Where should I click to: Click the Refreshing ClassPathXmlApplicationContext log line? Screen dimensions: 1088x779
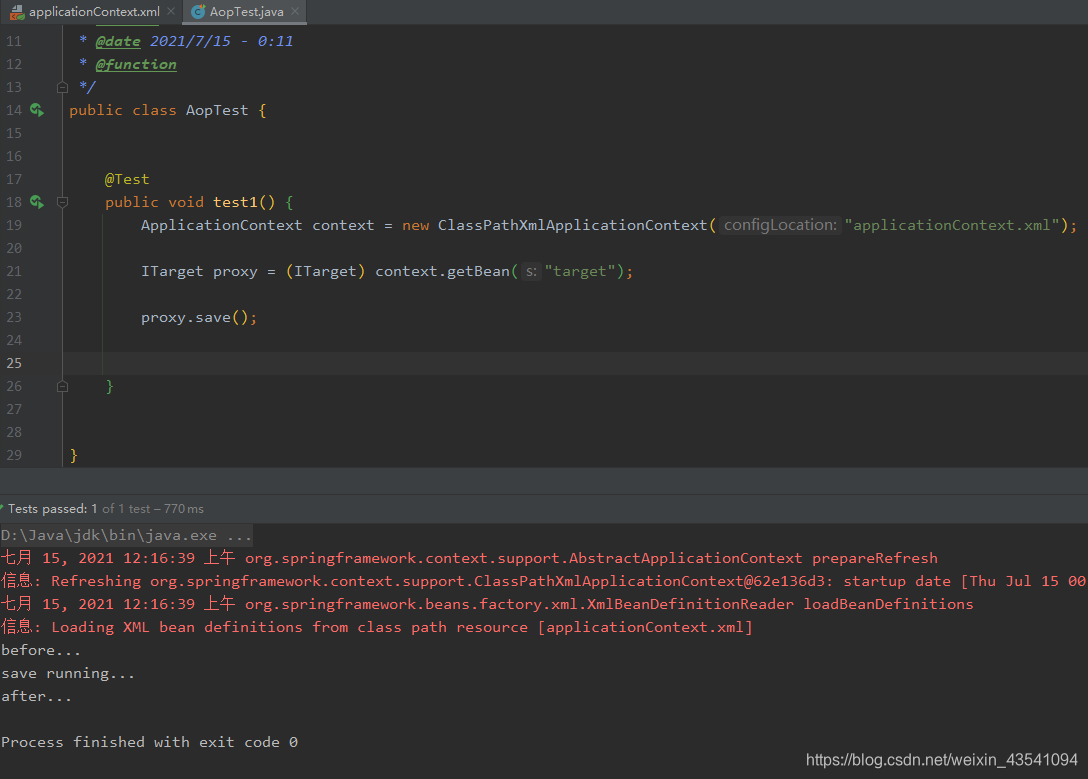tap(544, 581)
